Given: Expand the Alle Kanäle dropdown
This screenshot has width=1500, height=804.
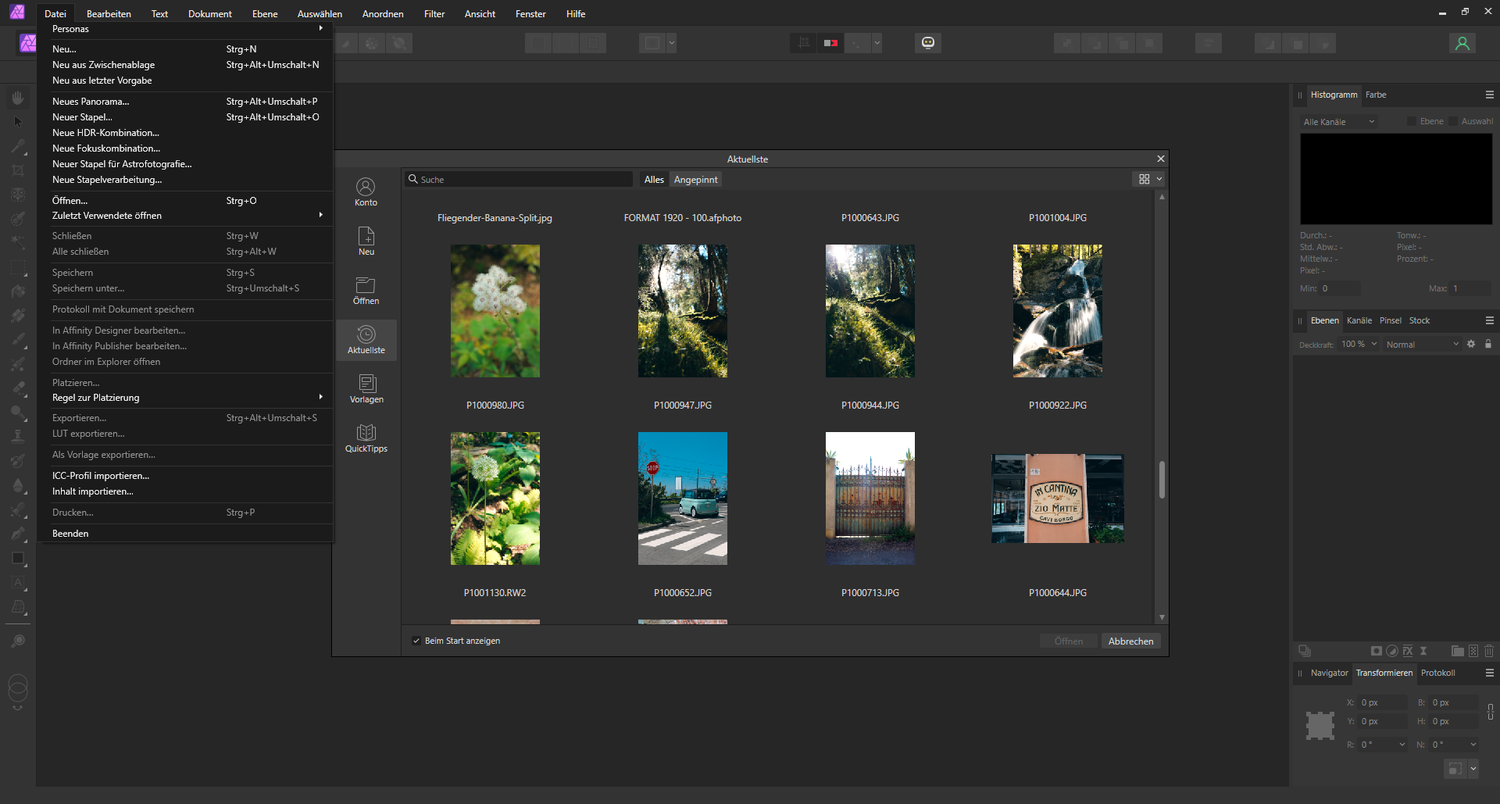Looking at the screenshot, I should [1339, 122].
